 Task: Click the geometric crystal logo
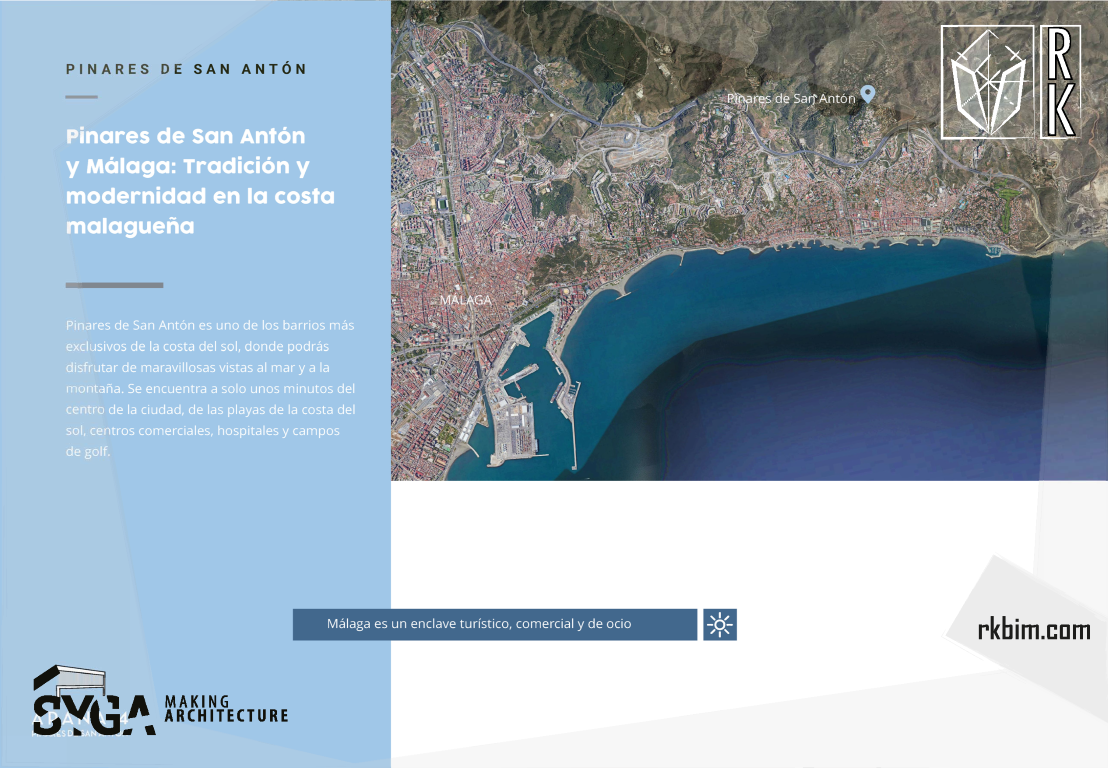point(987,83)
